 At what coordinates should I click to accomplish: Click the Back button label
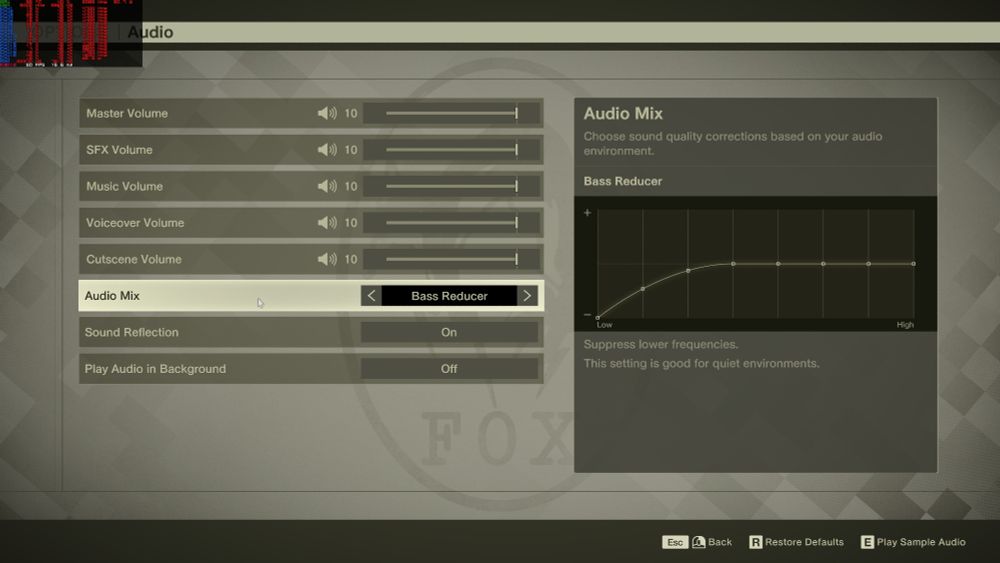pyautogui.click(x=720, y=542)
